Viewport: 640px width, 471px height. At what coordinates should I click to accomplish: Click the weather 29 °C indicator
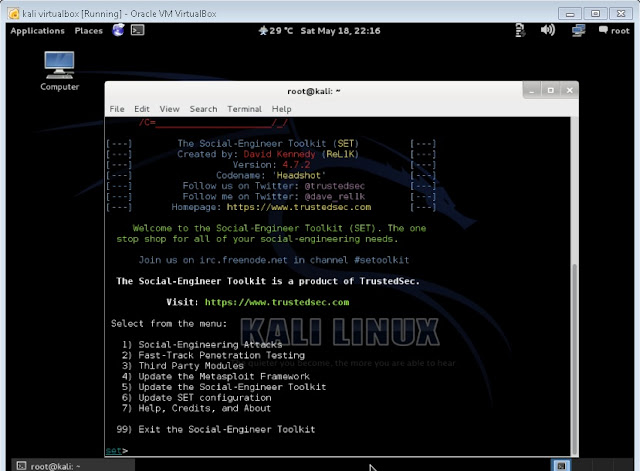coord(276,31)
